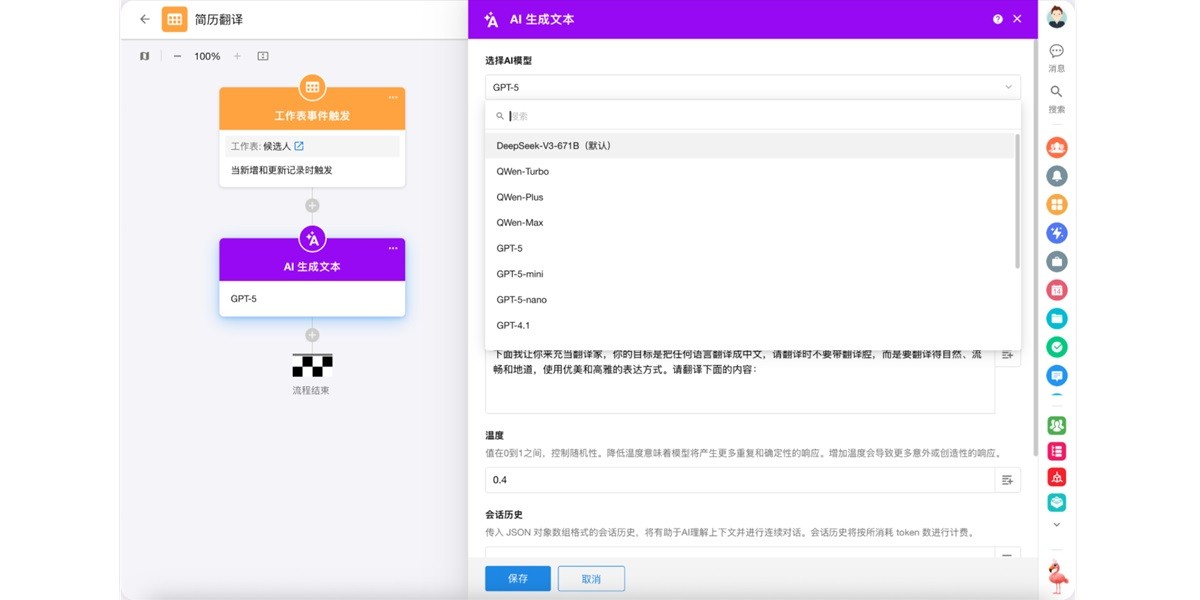Click the 保存 save button

click(x=517, y=578)
